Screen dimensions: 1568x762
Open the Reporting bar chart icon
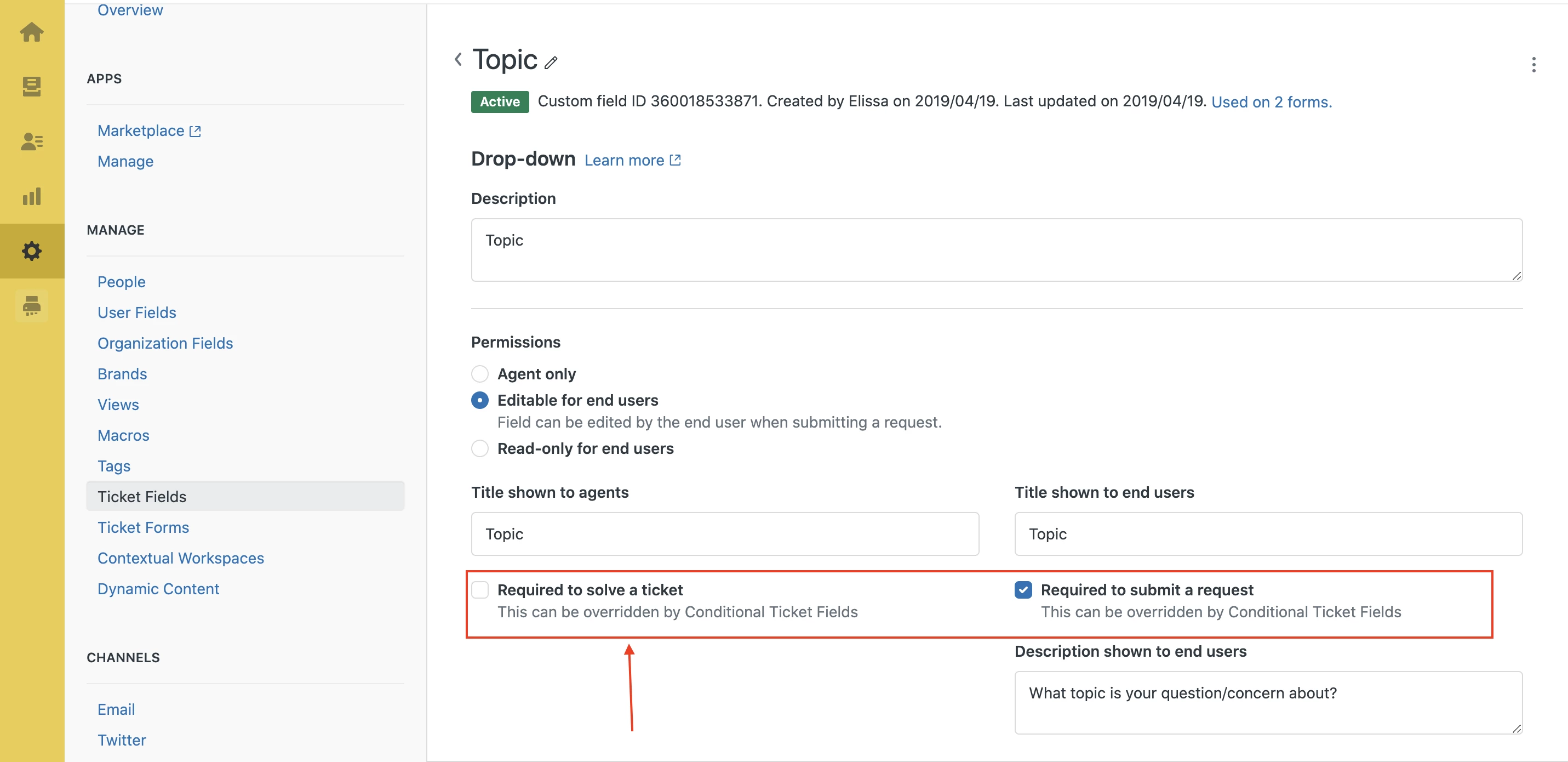(32, 196)
